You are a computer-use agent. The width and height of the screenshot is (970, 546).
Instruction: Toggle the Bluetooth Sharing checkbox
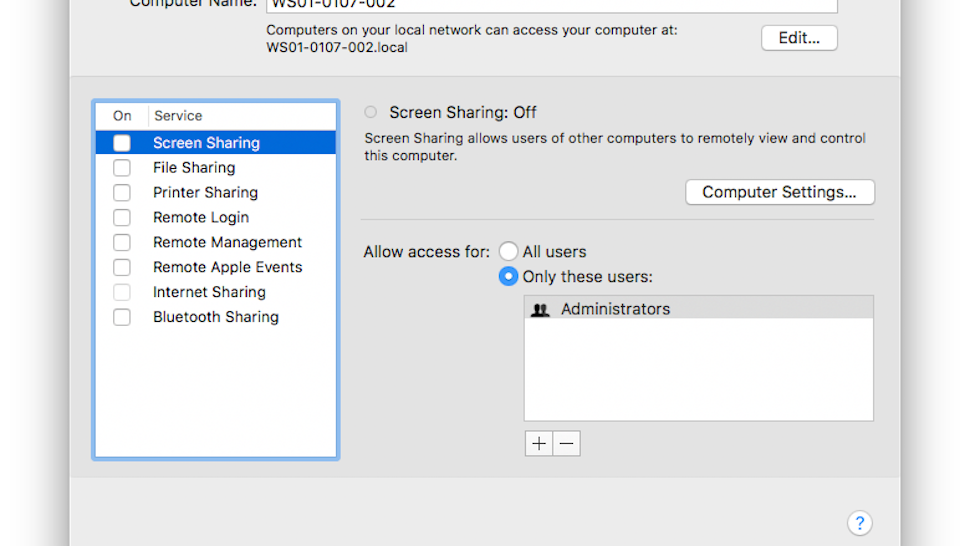[122, 317]
